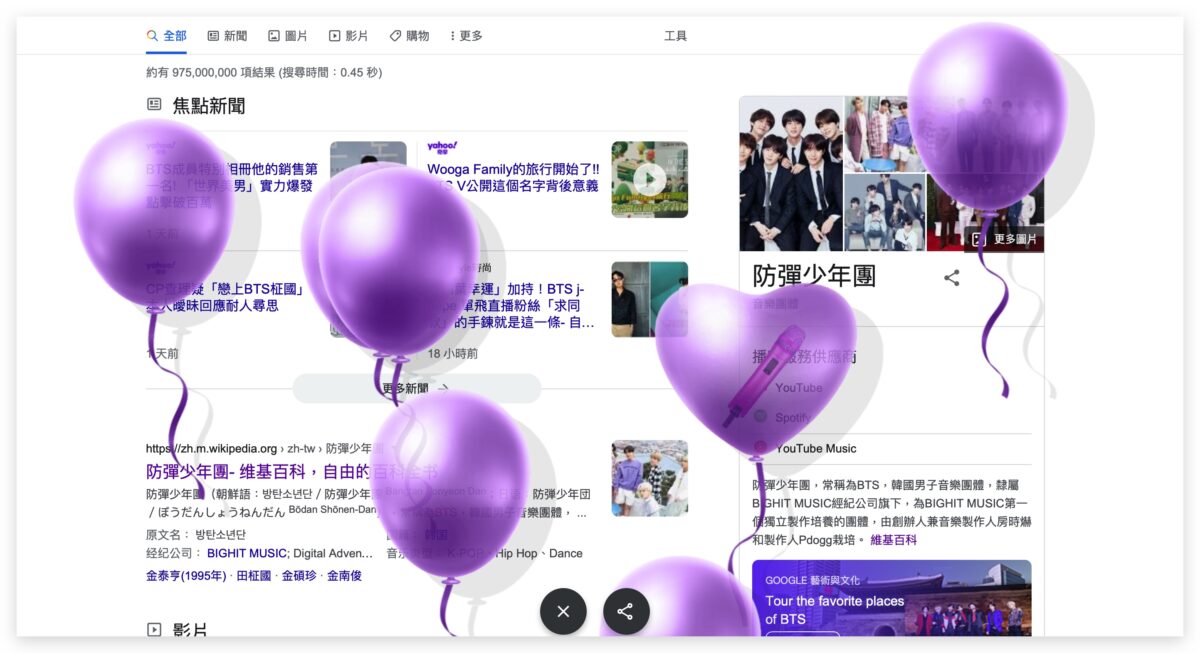Close the balloon animation with X button

pos(563,611)
